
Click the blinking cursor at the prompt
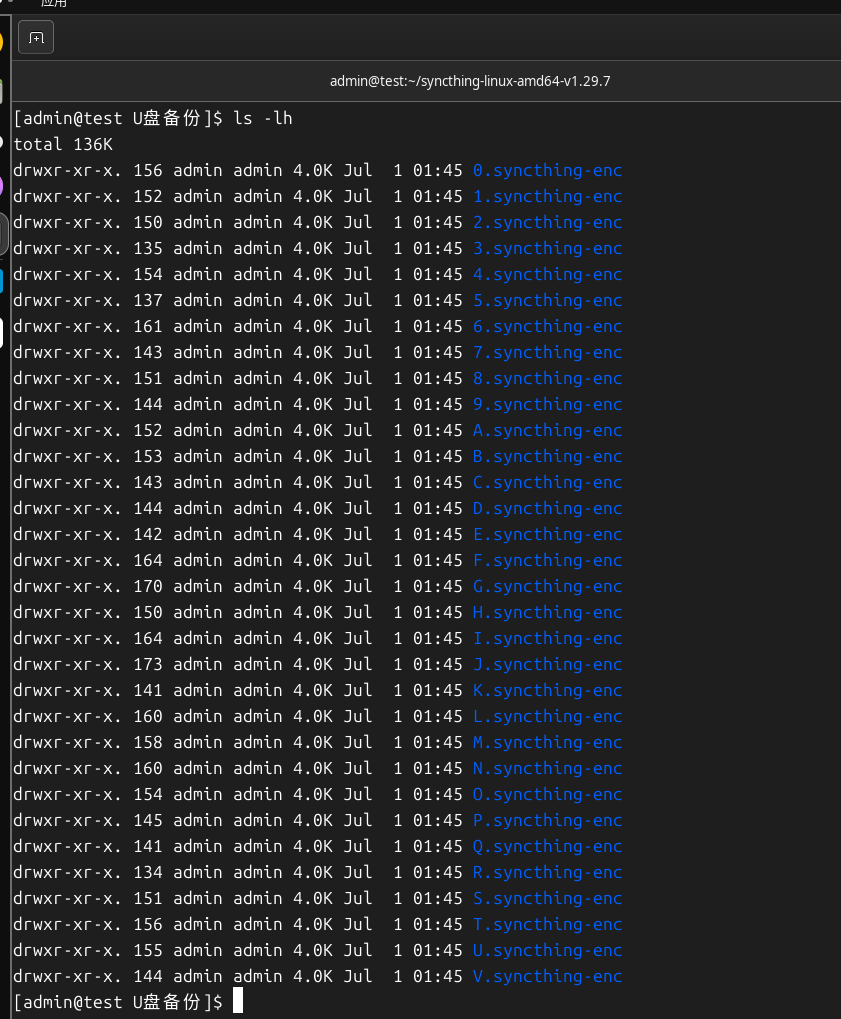coord(237,1001)
